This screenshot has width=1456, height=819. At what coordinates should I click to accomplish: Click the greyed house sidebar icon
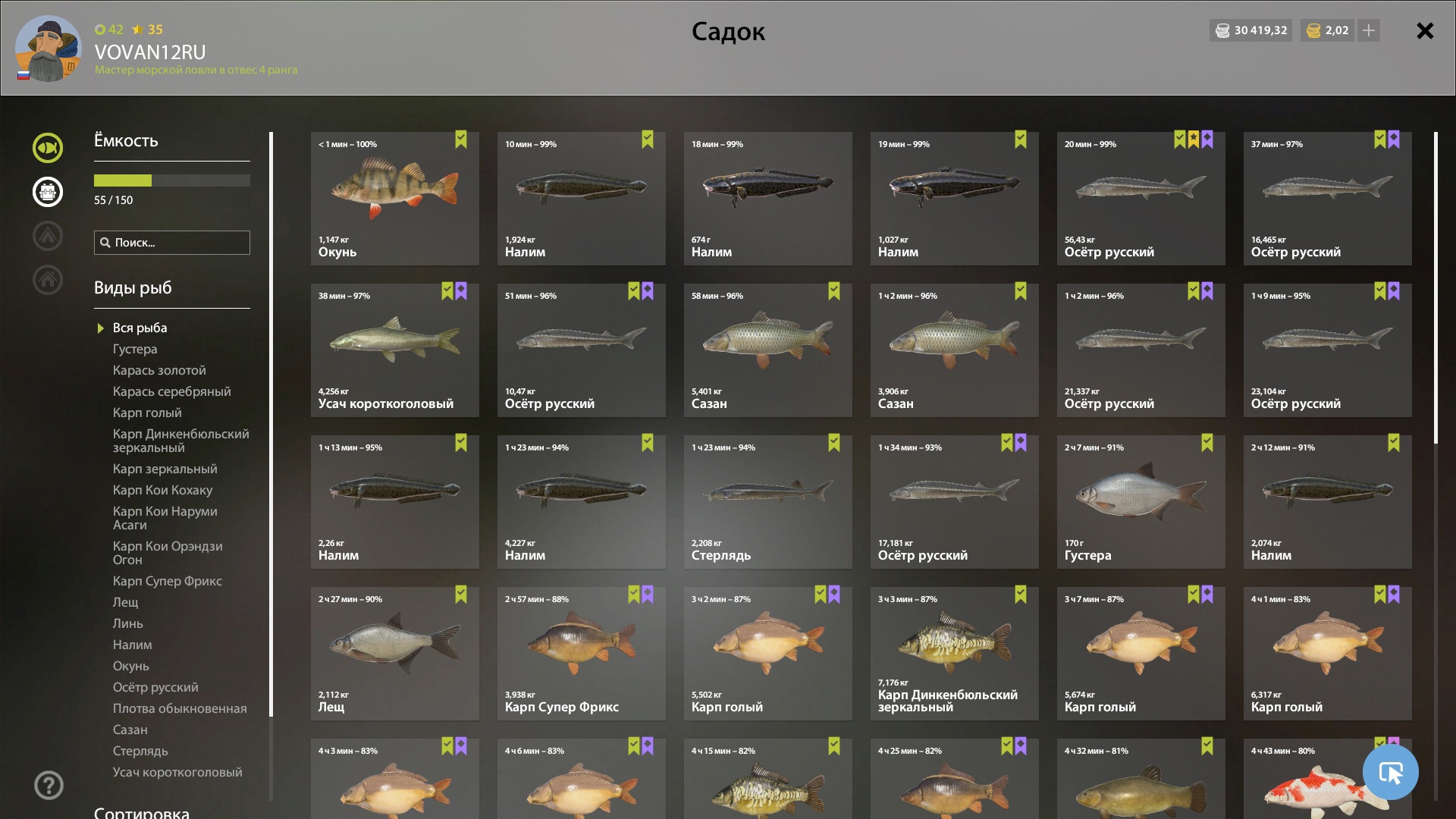[x=47, y=280]
